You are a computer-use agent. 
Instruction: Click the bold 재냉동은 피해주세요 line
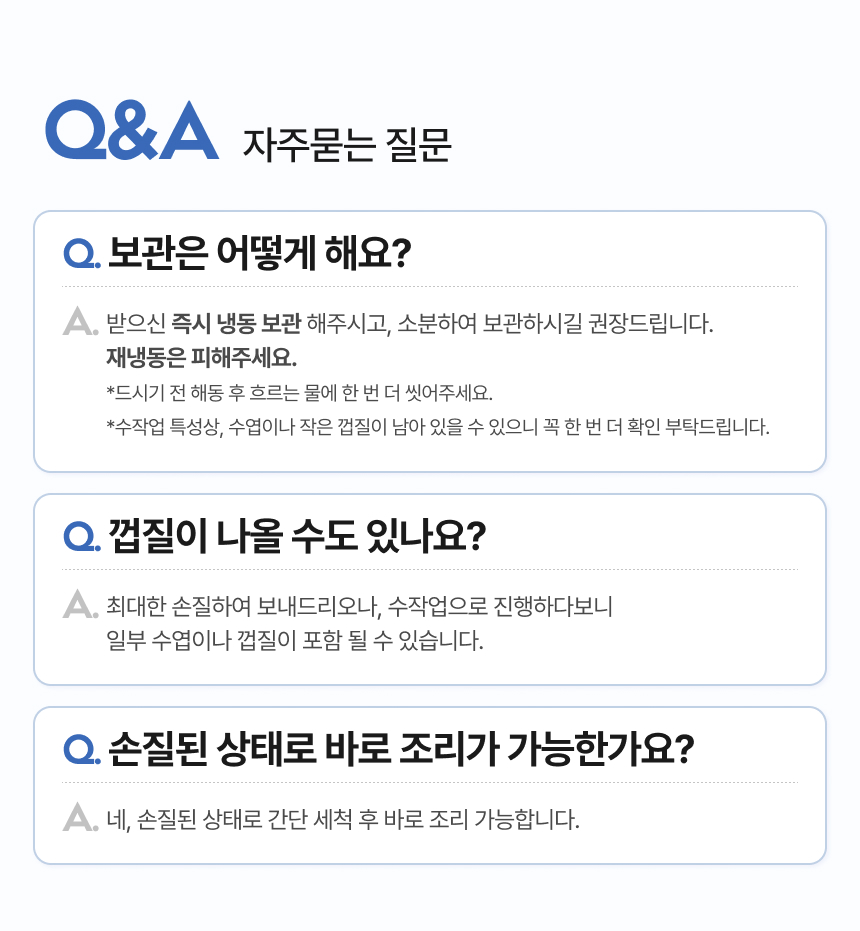pyautogui.click(x=202, y=357)
